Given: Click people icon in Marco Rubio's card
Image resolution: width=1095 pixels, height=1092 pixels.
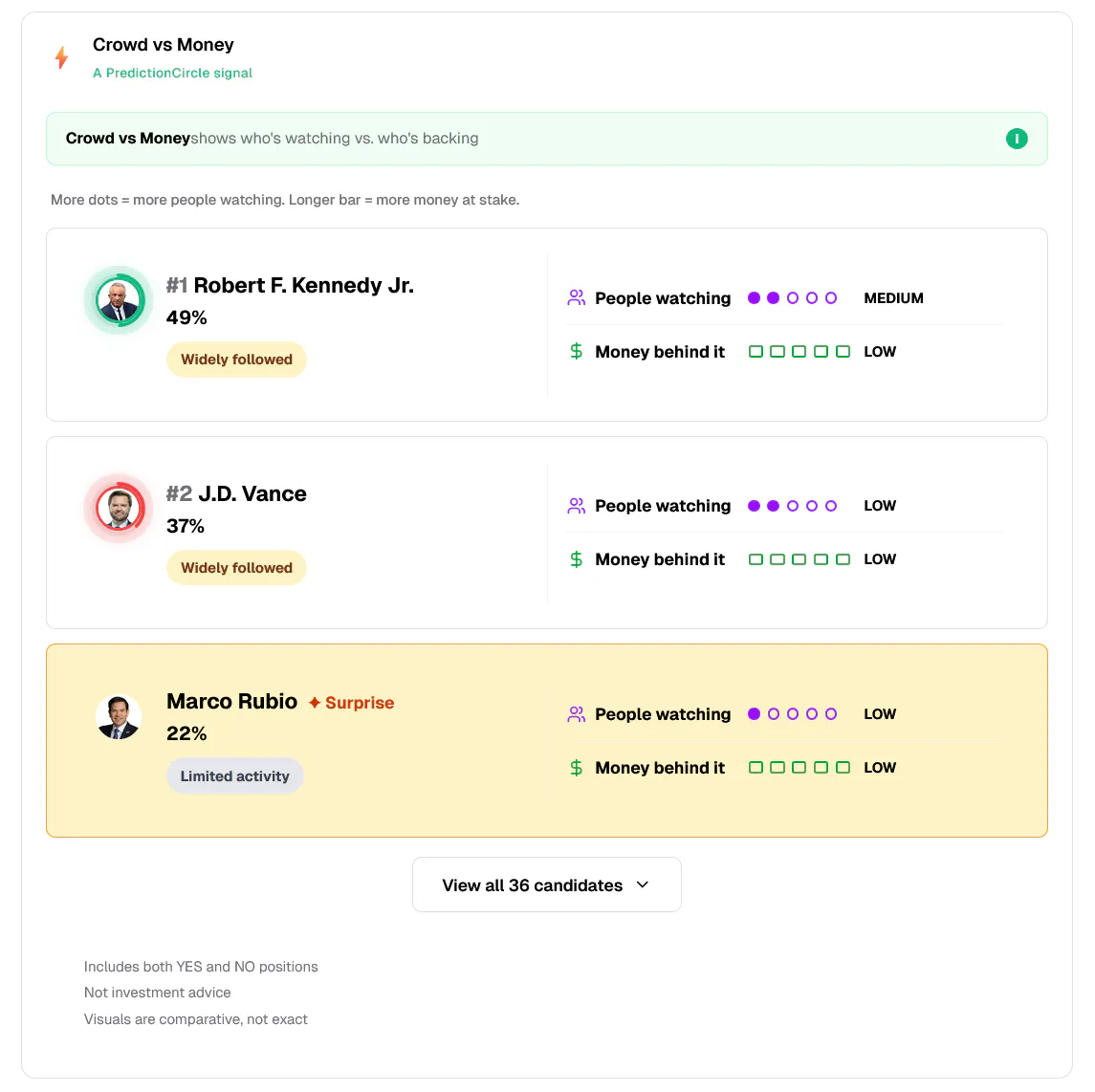Looking at the screenshot, I should tap(576, 714).
